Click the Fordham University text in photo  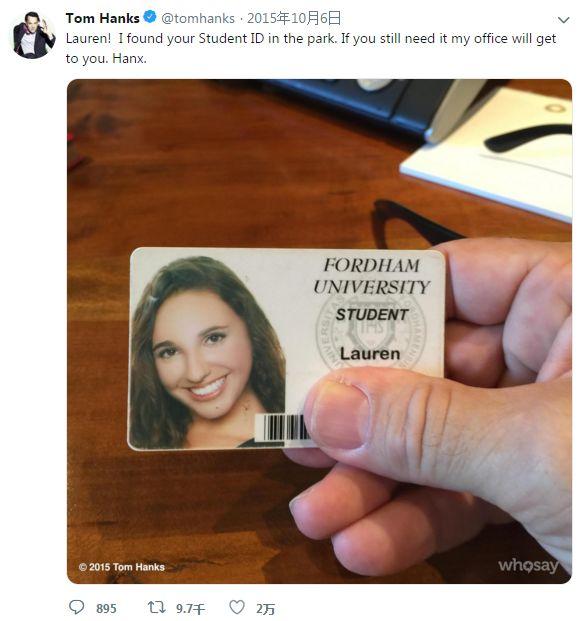click(x=371, y=276)
